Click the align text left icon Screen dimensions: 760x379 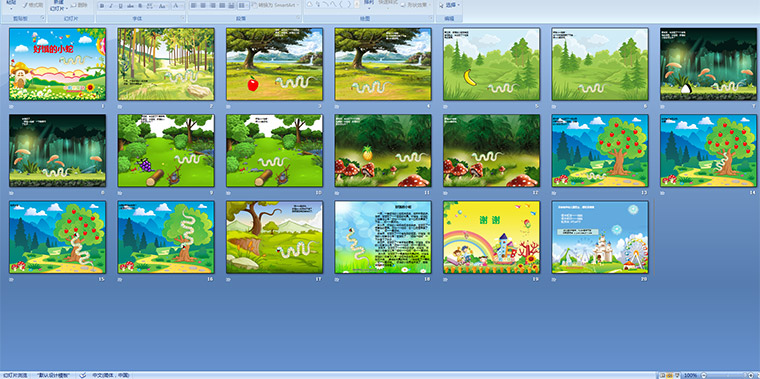coord(193,5)
